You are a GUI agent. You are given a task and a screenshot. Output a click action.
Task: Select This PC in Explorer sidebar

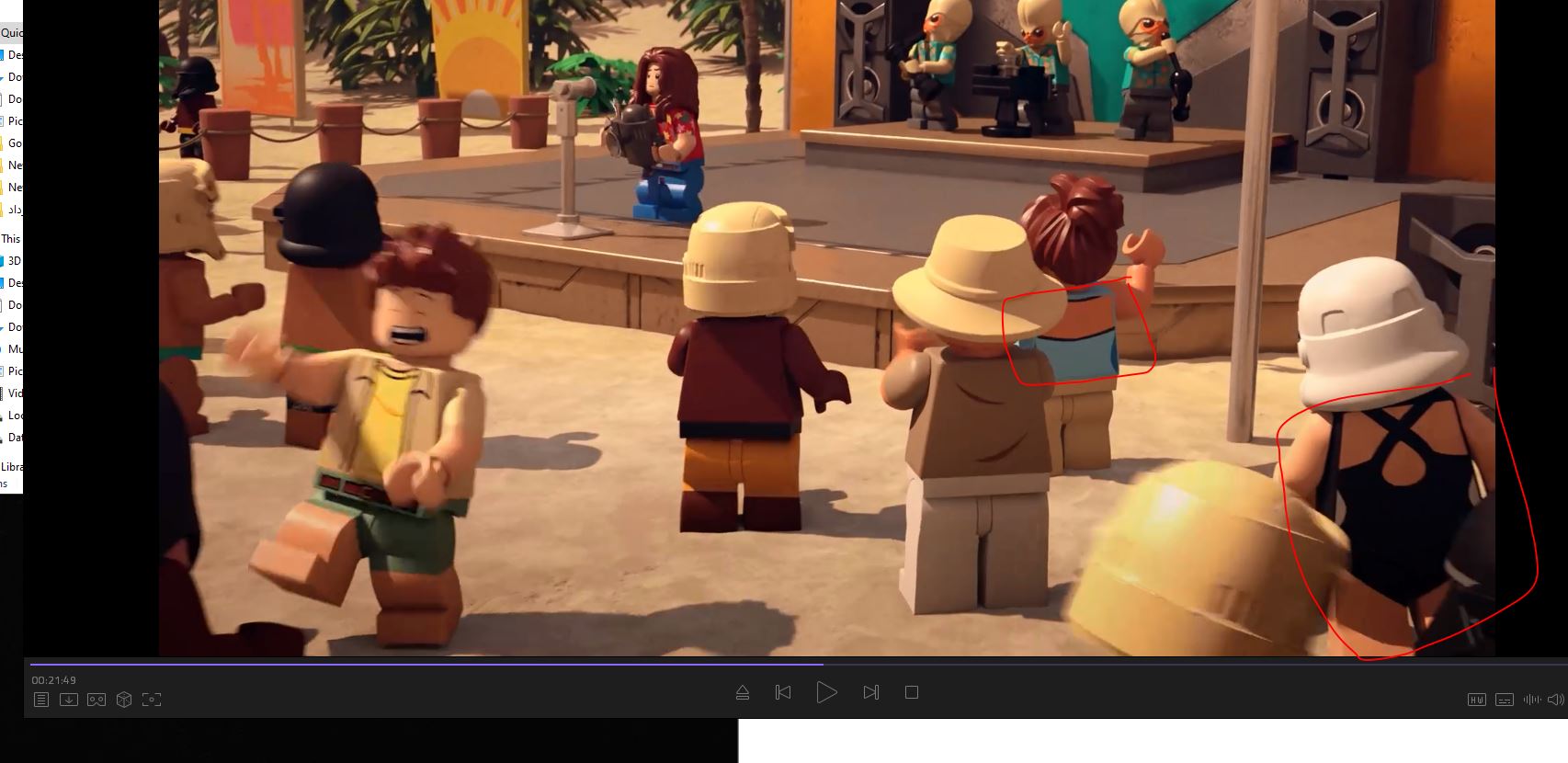click(11, 238)
